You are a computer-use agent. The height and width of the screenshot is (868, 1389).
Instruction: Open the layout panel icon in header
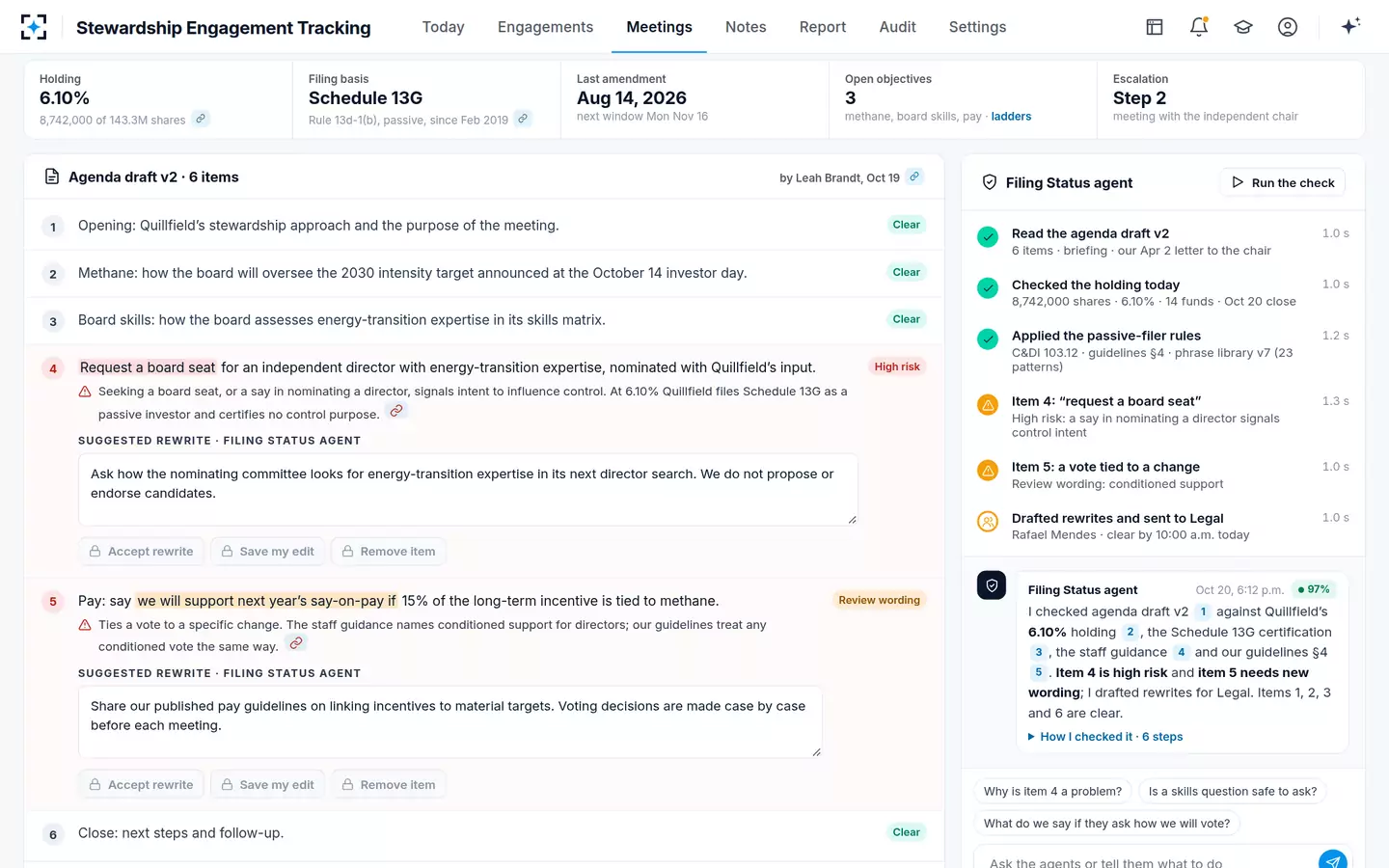click(x=1155, y=27)
